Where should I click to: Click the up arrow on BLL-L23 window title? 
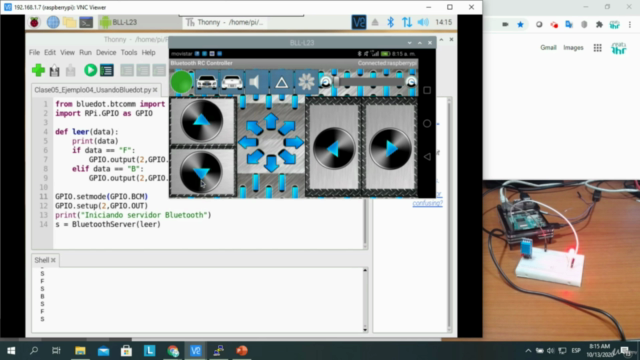point(420,43)
